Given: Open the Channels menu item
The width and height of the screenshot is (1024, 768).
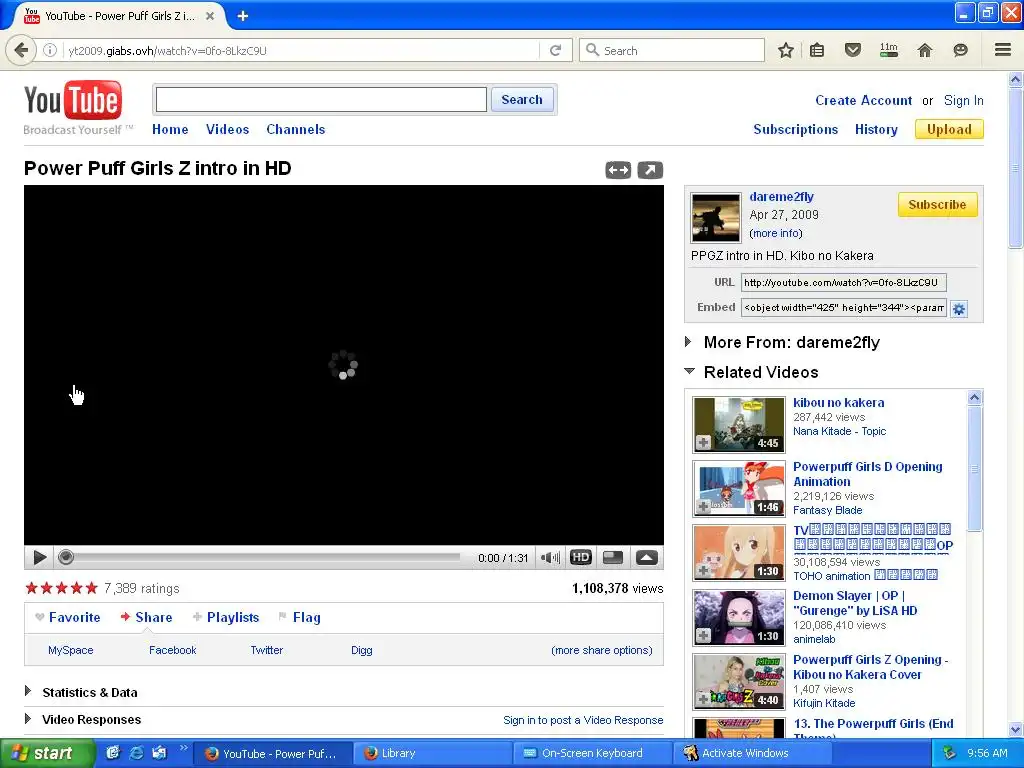Looking at the screenshot, I should [295, 129].
